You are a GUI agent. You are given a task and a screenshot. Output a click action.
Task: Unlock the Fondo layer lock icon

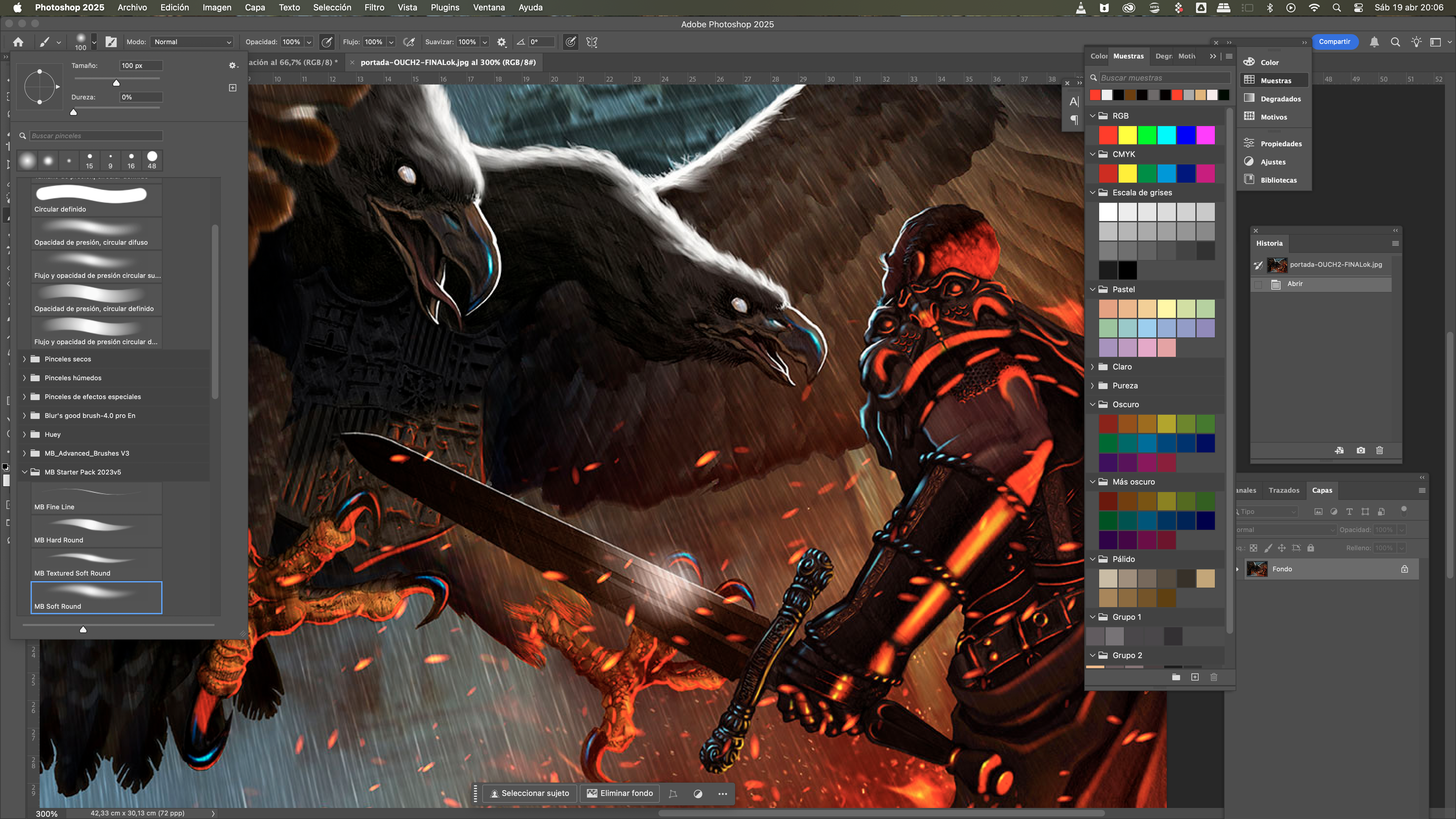pos(1404,569)
